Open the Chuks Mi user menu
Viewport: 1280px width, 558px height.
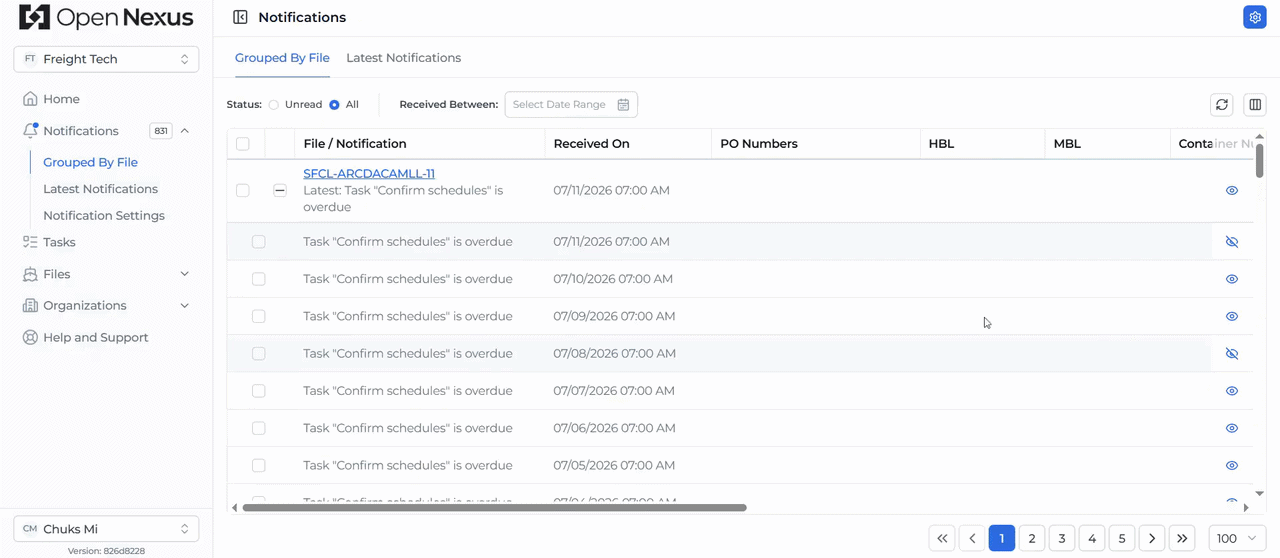click(106, 529)
